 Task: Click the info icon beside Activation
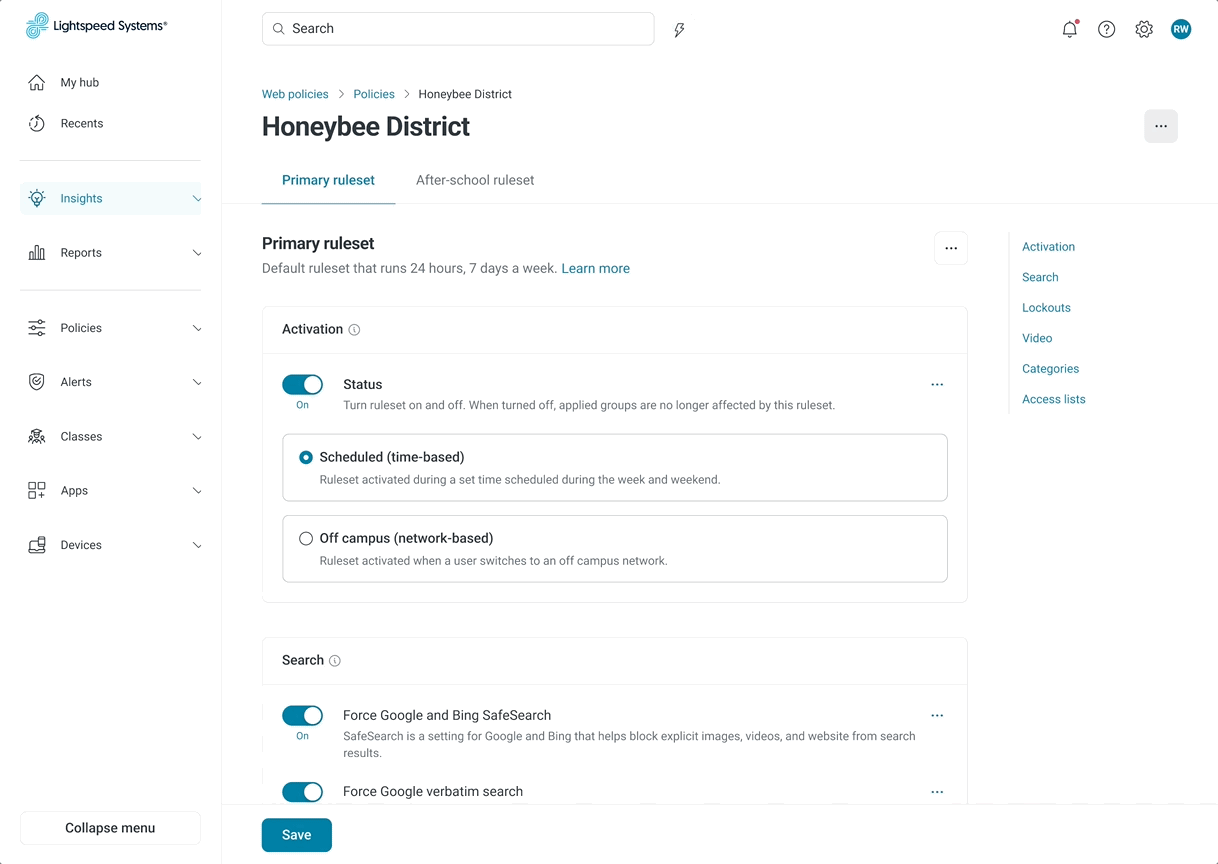click(x=354, y=330)
